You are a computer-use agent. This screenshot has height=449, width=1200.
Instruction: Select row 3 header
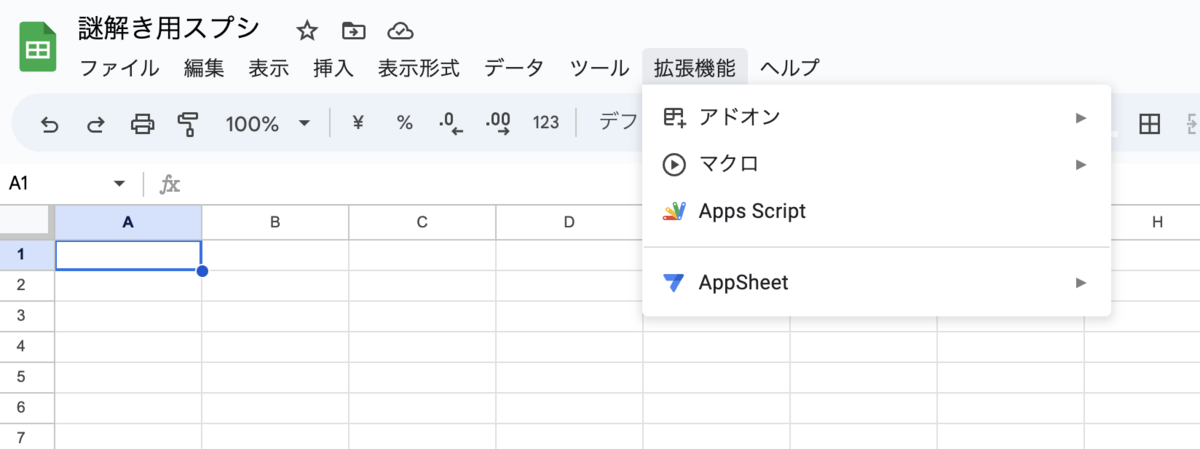(27, 316)
